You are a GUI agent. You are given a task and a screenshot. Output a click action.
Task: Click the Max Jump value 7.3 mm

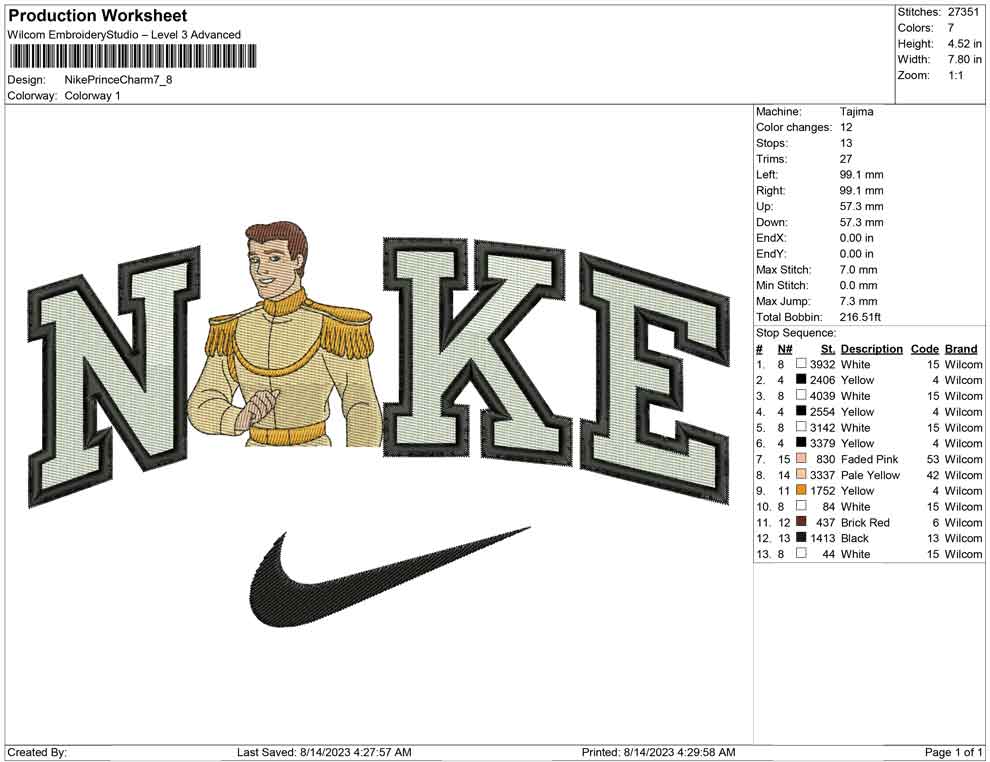coord(858,301)
